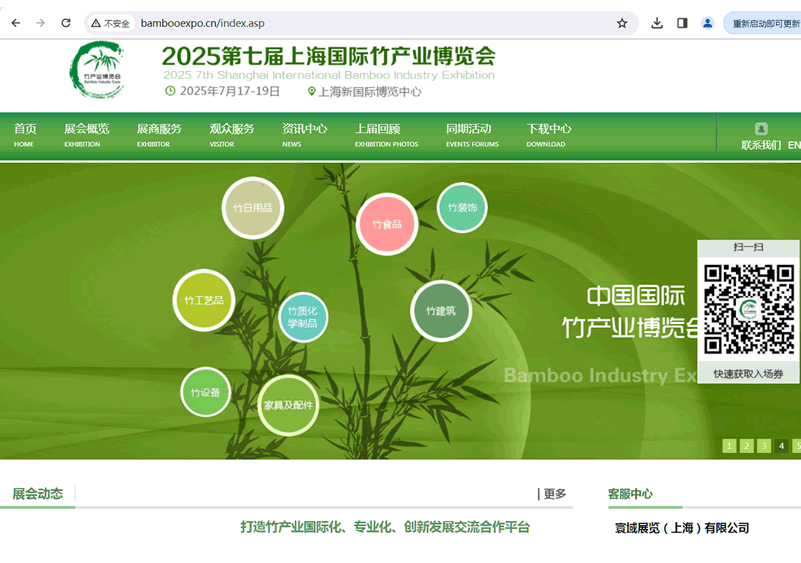The image size is (801, 563).
Task: Click the bamboo expo circular logo
Action: point(97,70)
